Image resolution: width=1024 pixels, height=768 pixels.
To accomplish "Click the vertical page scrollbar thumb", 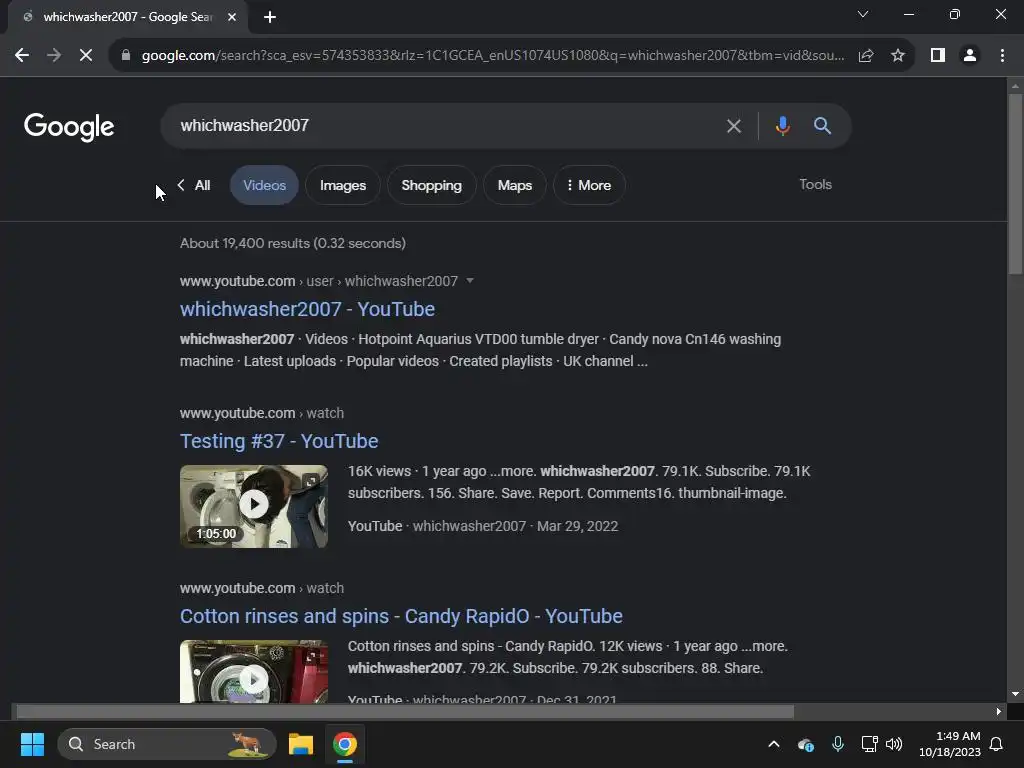I will coord(1015,184).
